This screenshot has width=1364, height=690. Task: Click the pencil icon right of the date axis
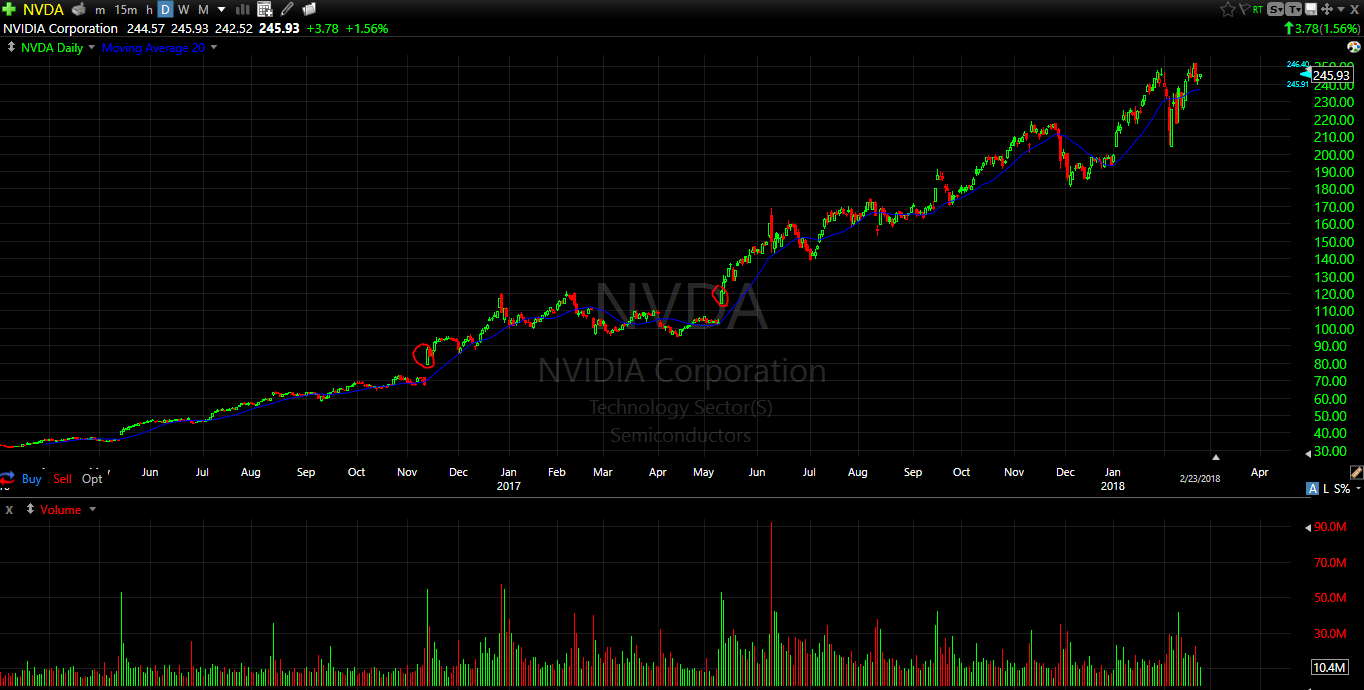(1356, 472)
